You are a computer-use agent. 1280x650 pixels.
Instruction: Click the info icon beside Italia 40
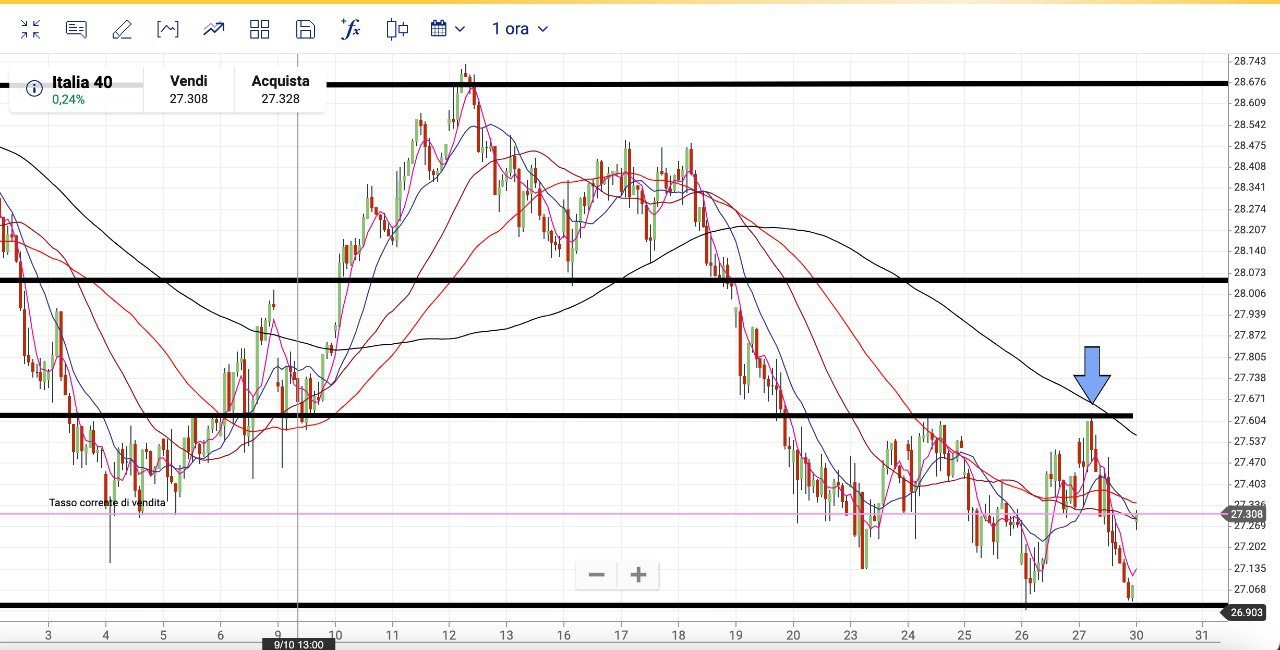[x=34, y=89]
